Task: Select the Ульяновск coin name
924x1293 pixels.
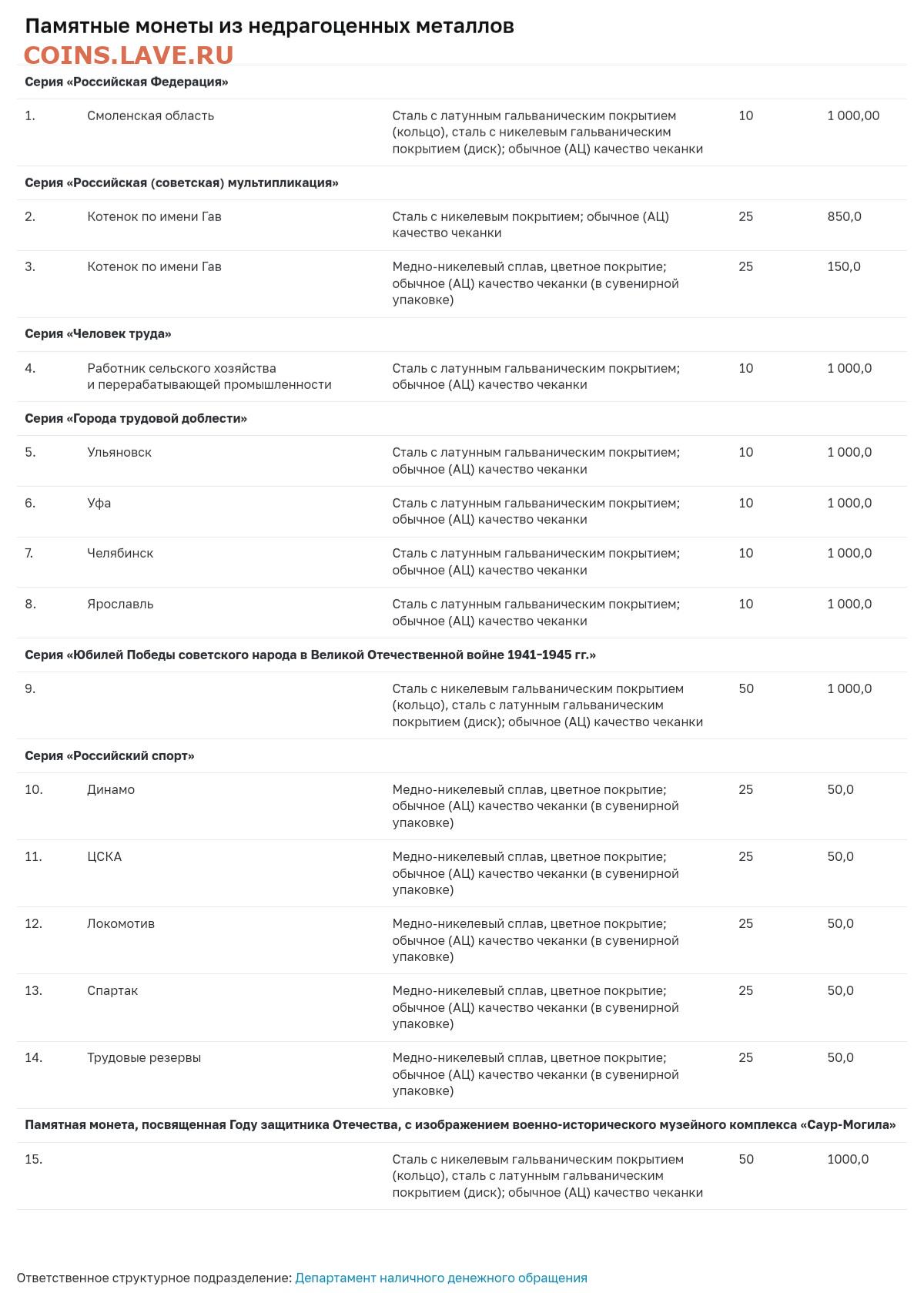Action: click(x=119, y=452)
